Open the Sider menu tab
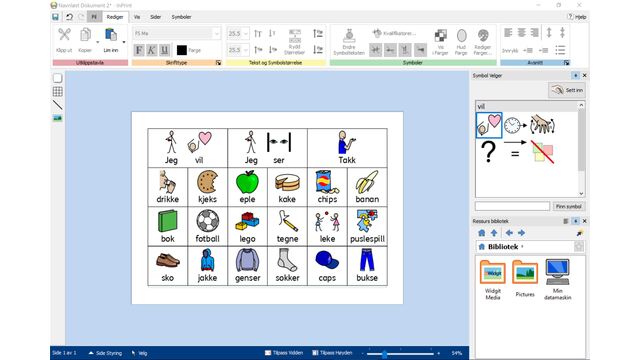Screen dimensions: 640x360 [156, 17]
